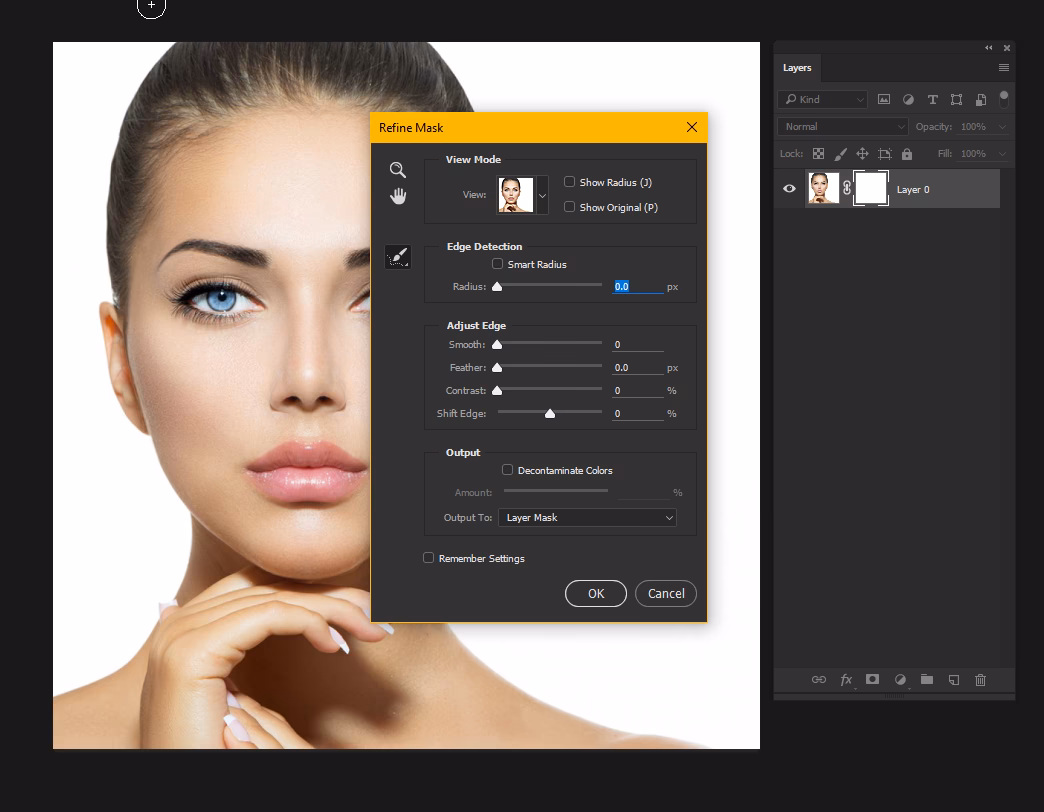Screen dimensions: 1044x812
Task: Check Decontaminate Colors option
Action: coord(507,470)
